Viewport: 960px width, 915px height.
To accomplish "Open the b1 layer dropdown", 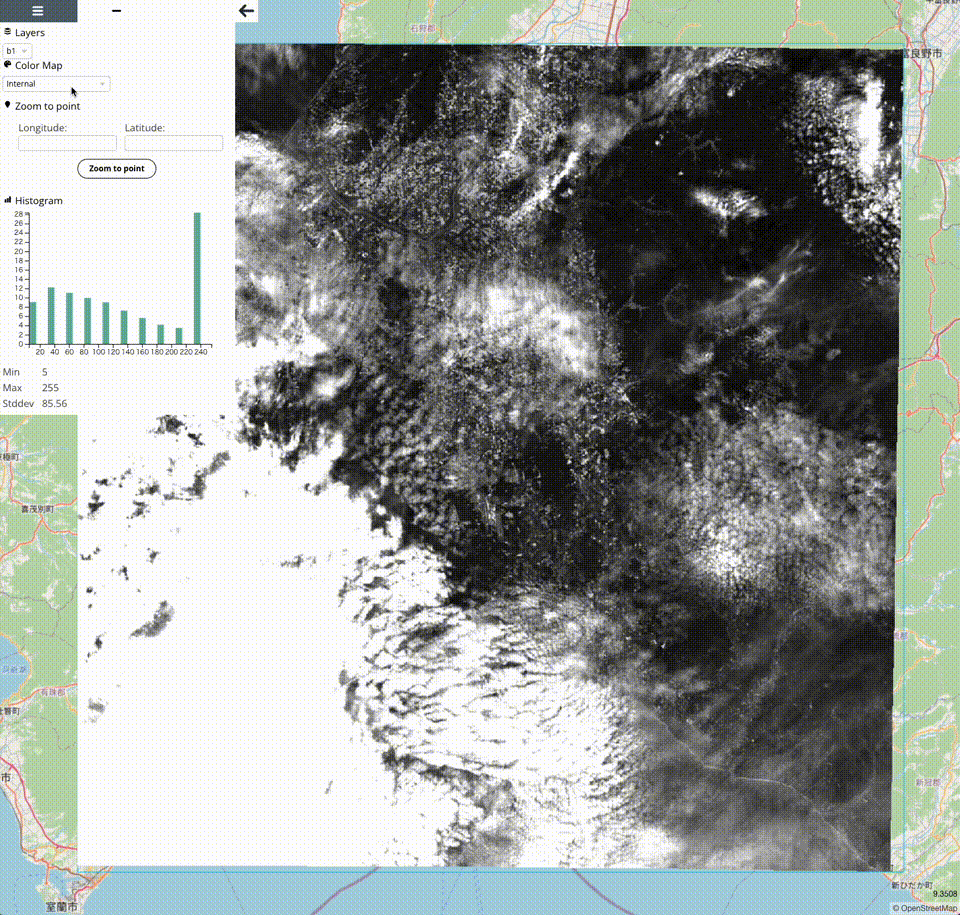I will 17,51.
